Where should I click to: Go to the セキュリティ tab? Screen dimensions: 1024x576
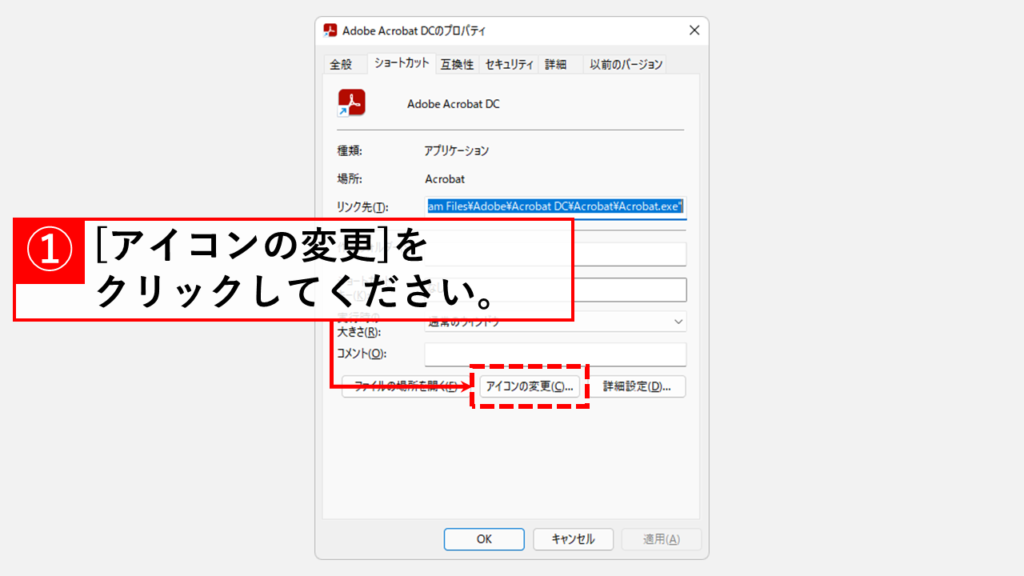(x=509, y=64)
